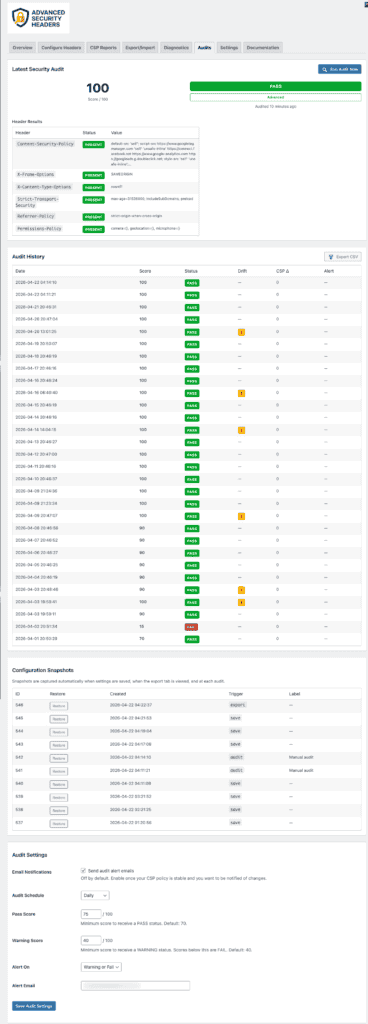Click the Alert column header
Image resolution: width=368 pixels, height=1024 pixels.
pyautogui.click(x=329, y=270)
